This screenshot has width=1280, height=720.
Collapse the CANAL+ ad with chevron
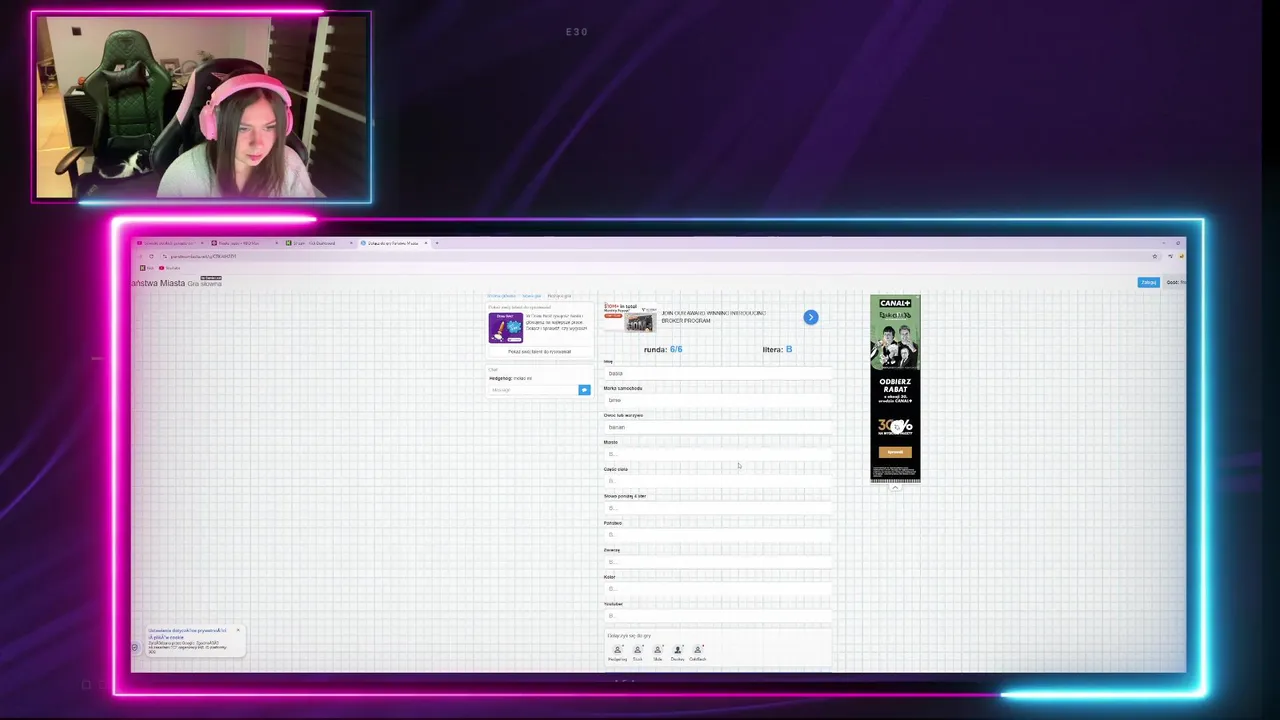point(895,488)
